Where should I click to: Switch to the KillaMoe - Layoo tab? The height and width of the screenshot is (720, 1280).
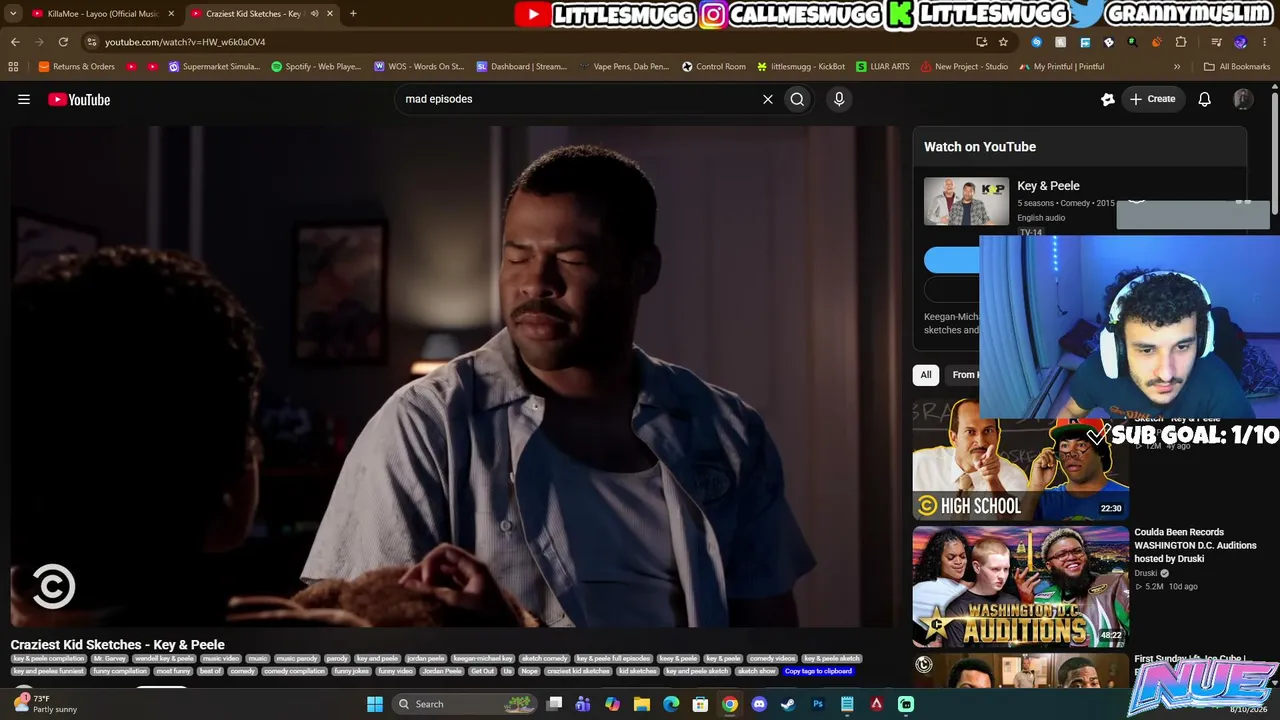tap(101, 14)
